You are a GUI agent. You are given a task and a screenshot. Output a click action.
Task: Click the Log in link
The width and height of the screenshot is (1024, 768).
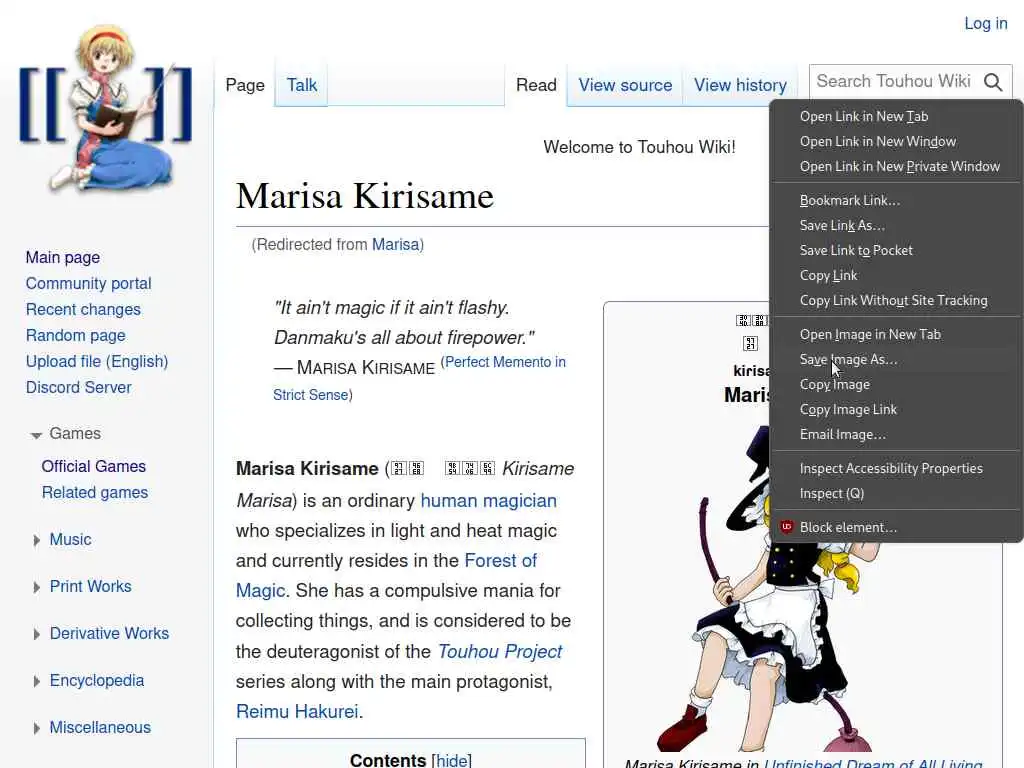tap(985, 24)
